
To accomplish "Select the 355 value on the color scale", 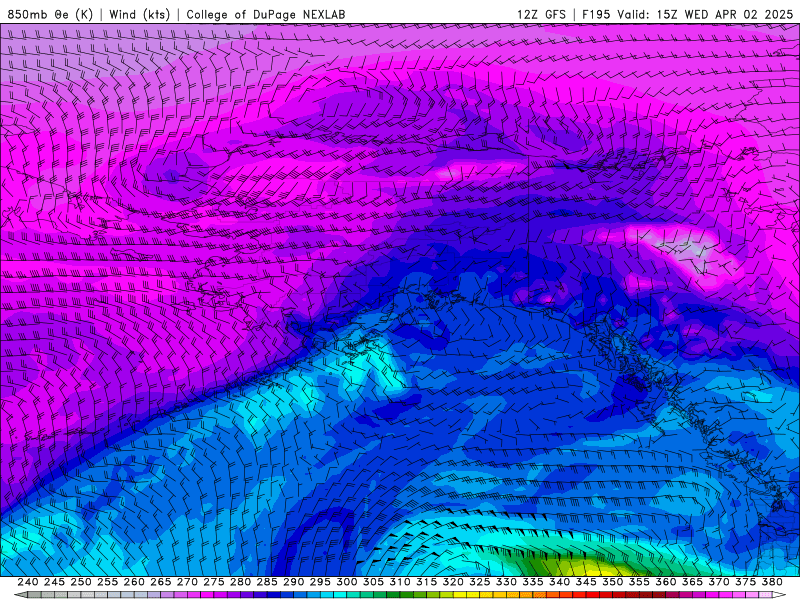I will click(639, 582).
